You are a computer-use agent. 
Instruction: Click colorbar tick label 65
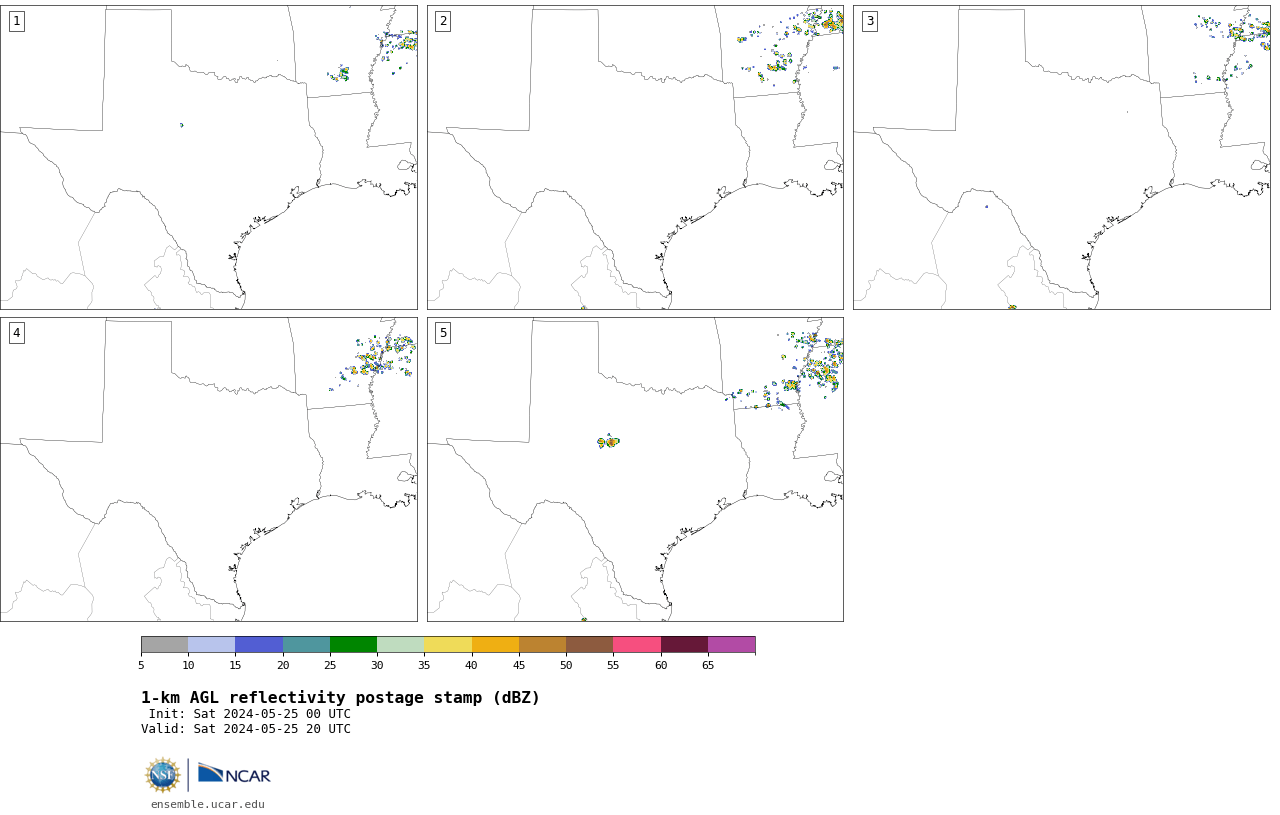708,665
